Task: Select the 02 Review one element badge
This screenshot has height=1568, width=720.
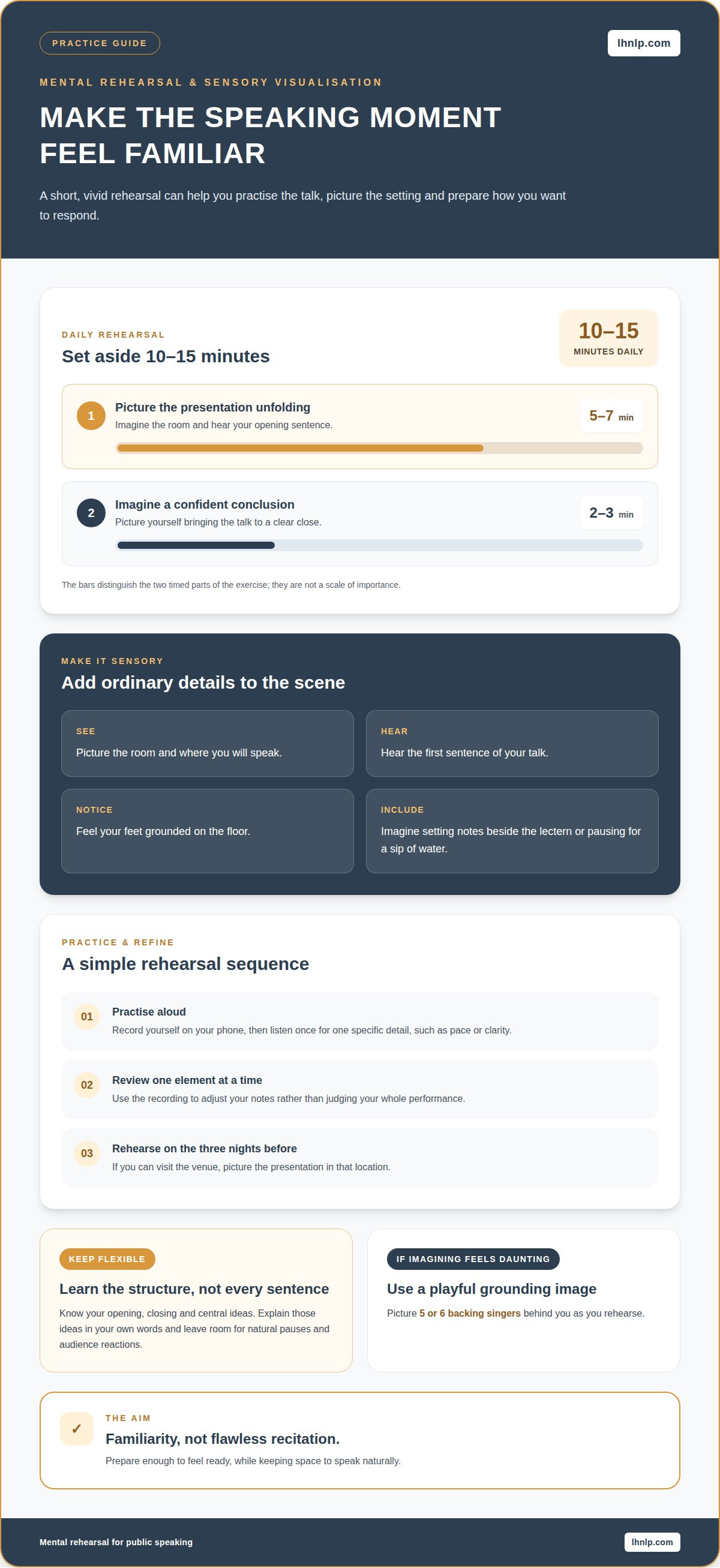Action: [x=87, y=1085]
